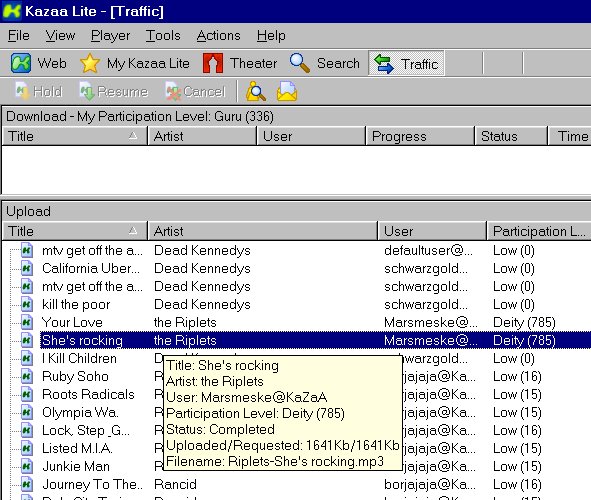The height and width of the screenshot is (500, 591).
Task: Click file icon next to Ruby Soho
Action: (x=26, y=376)
